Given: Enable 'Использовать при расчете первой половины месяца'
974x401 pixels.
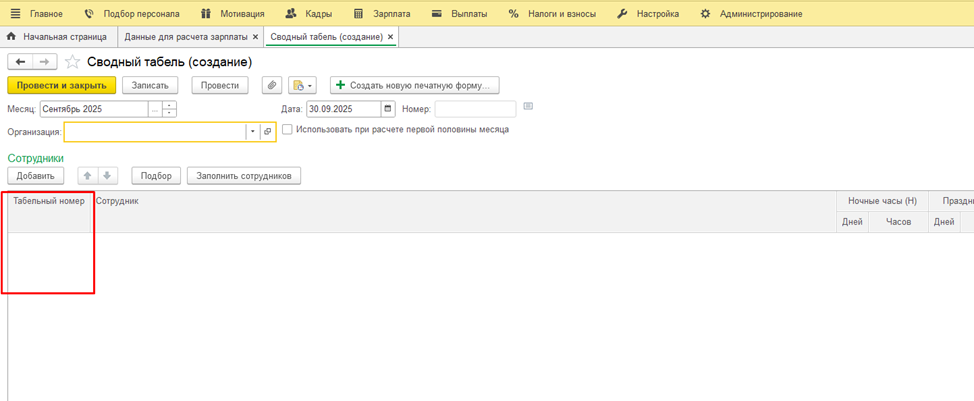Looking at the screenshot, I should [x=288, y=130].
